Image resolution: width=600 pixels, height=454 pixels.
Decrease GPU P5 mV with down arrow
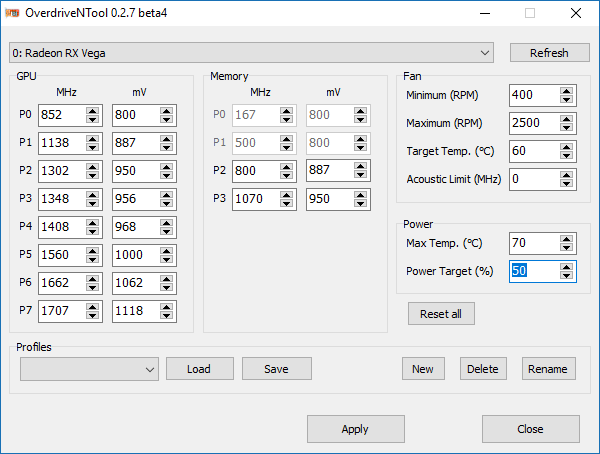166,259
